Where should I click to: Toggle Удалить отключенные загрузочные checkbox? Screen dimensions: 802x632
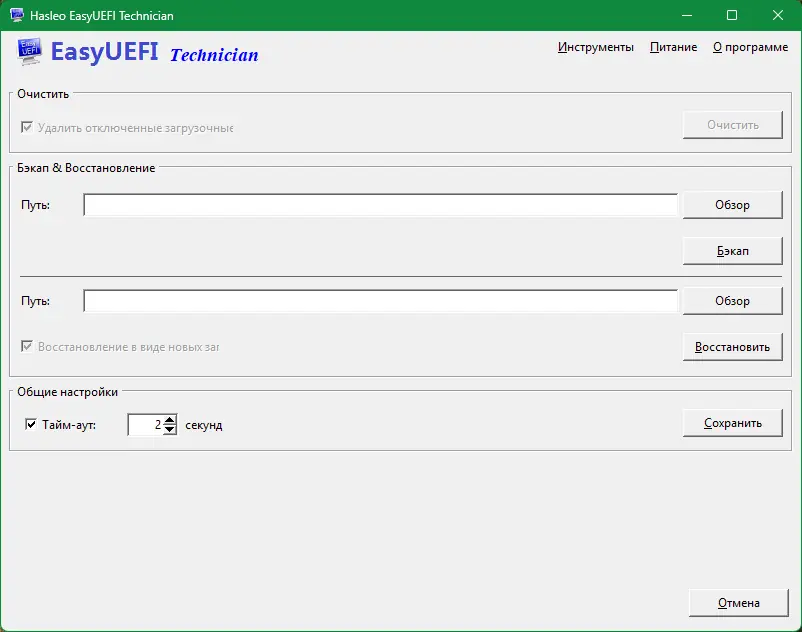(x=27, y=127)
